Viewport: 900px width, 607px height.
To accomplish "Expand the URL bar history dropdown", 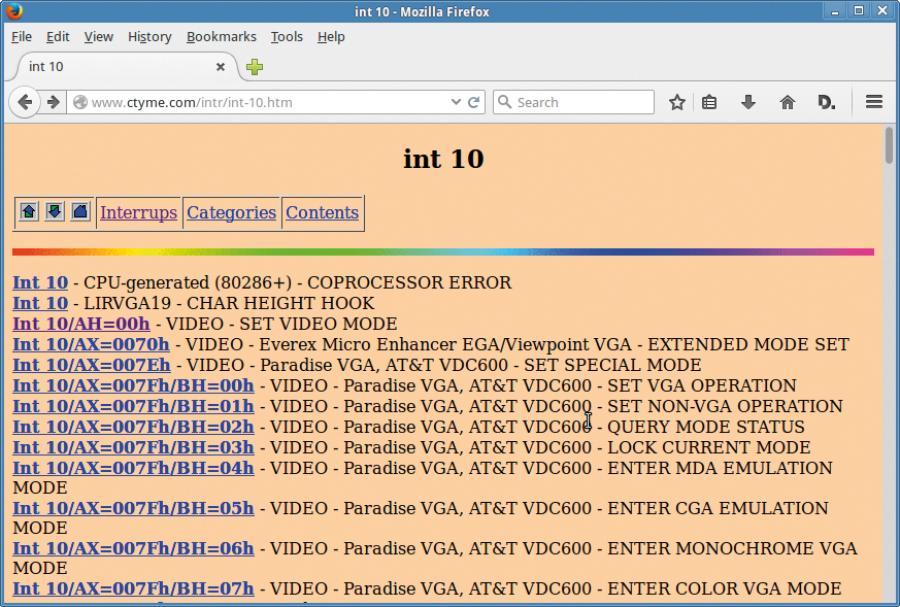I will tap(456, 102).
